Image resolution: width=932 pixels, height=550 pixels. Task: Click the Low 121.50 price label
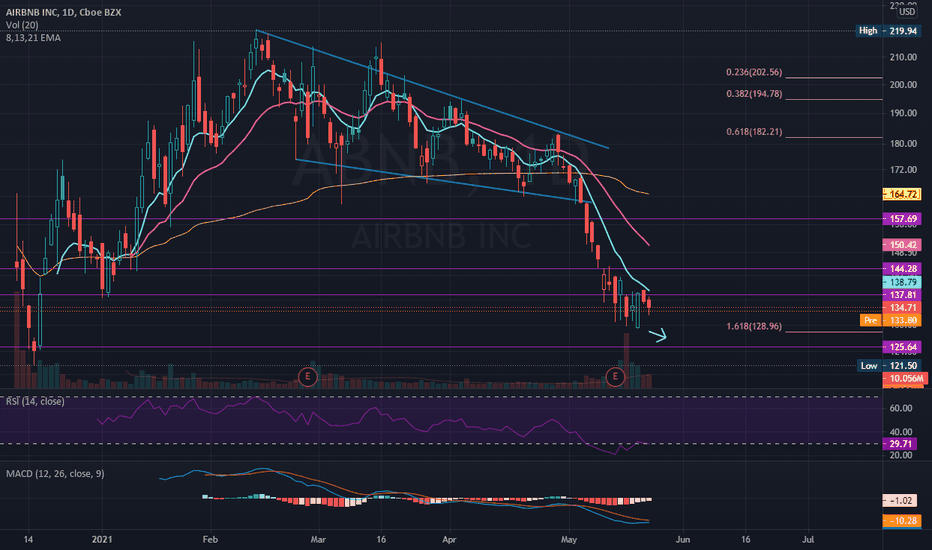tap(888, 365)
